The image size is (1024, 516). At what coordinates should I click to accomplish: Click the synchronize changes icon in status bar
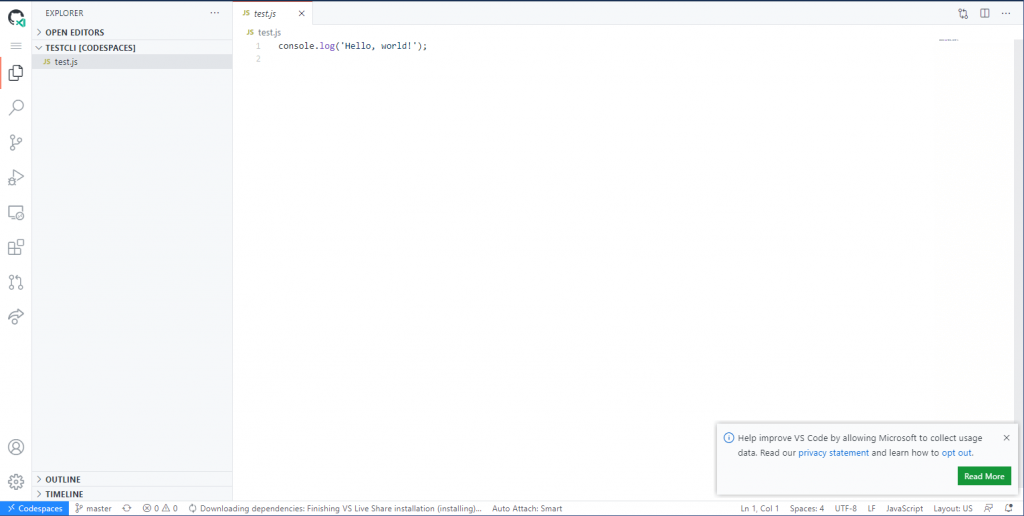click(x=127, y=508)
